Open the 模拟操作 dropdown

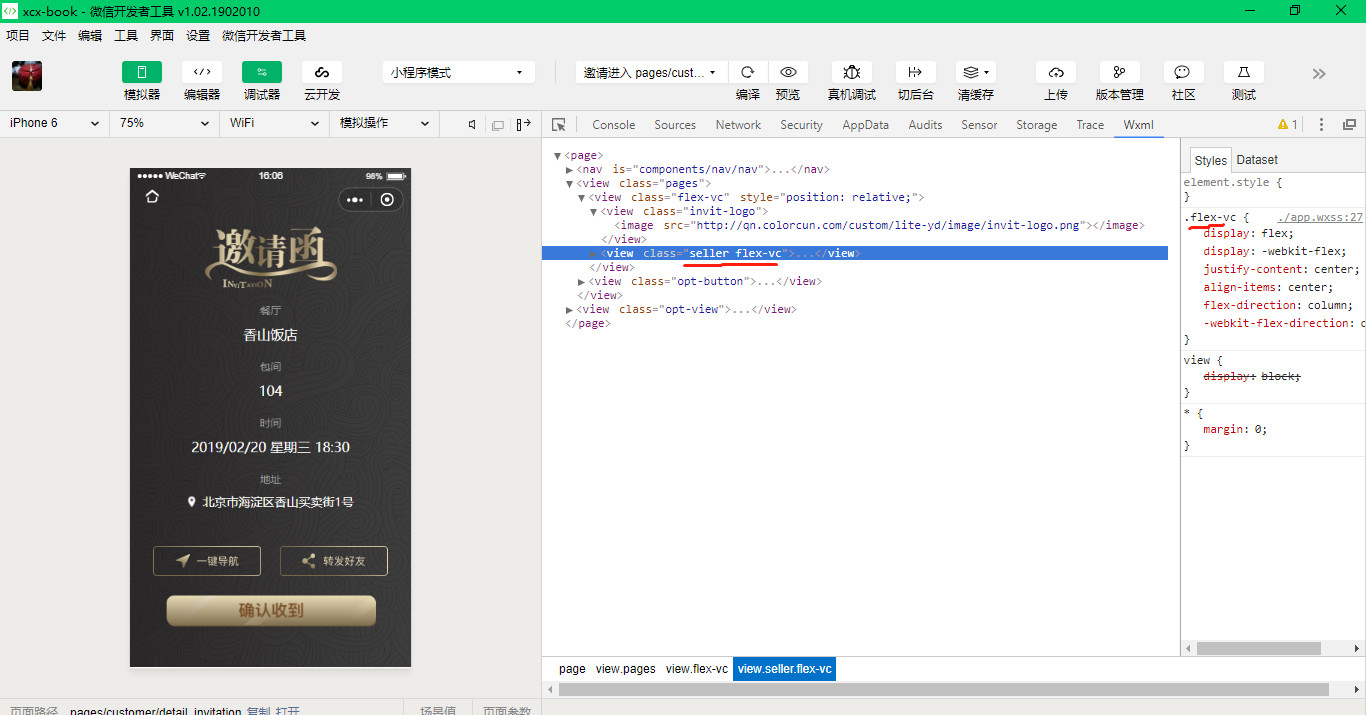click(384, 123)
